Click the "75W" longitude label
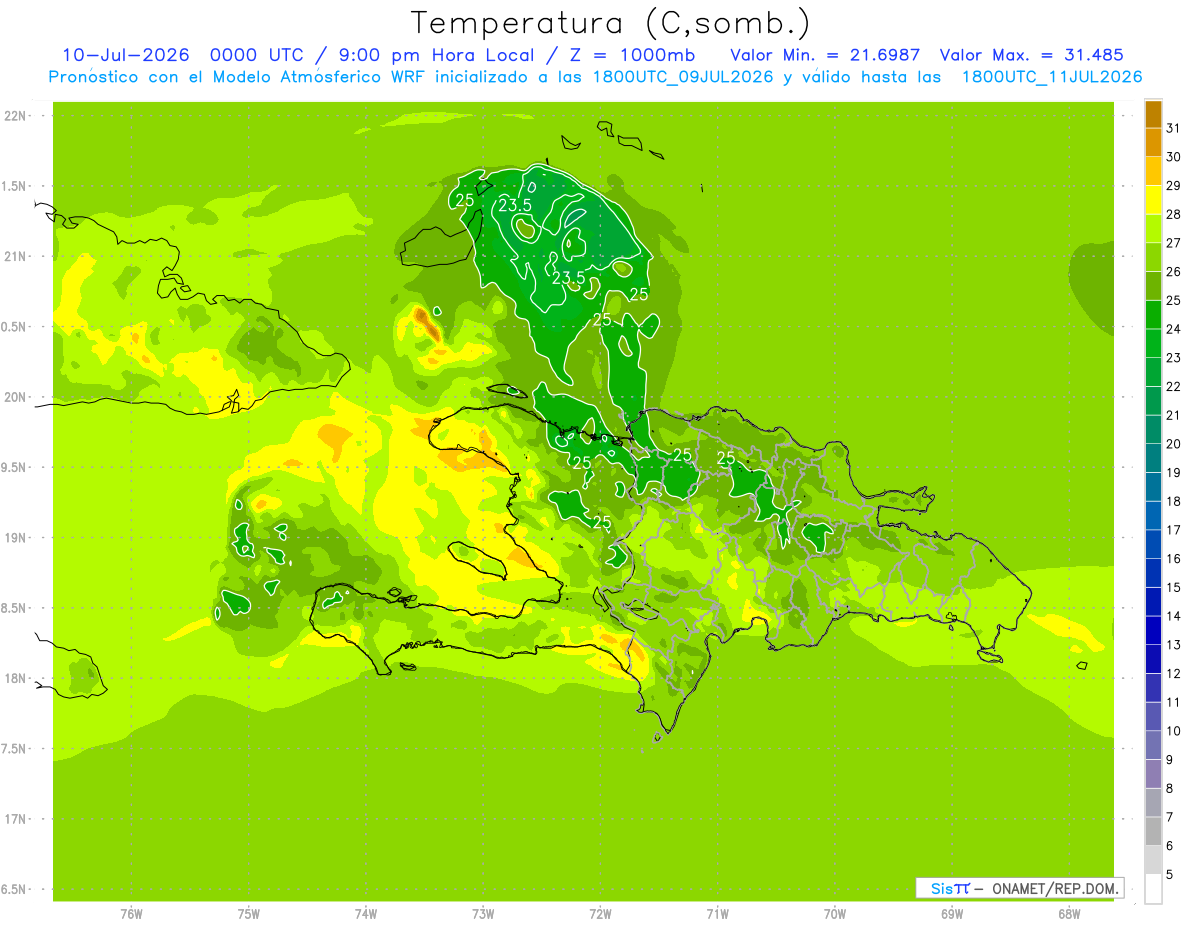 (x=248, y=914)
